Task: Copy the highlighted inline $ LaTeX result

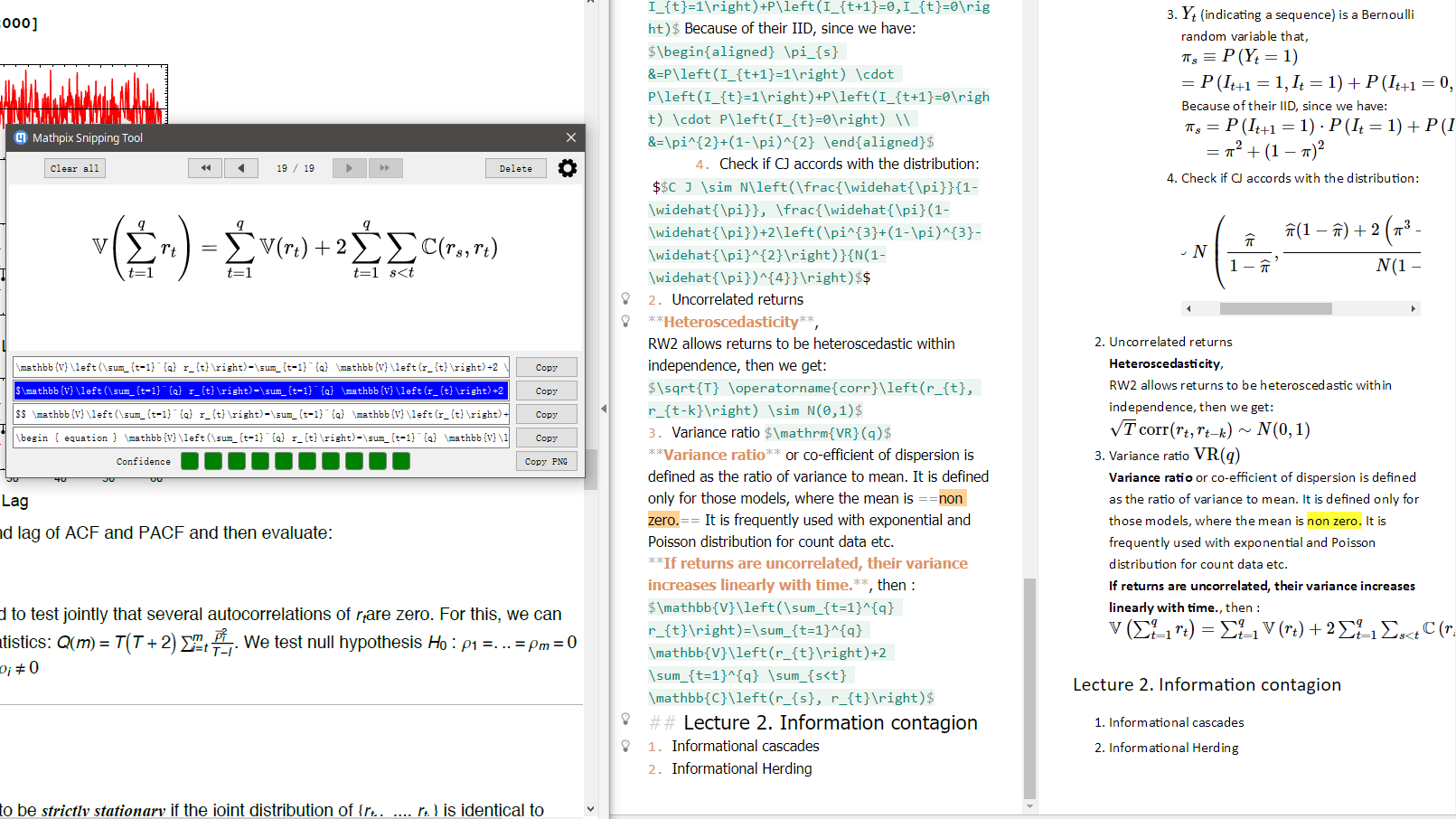Action: click(x=546, y=391)
